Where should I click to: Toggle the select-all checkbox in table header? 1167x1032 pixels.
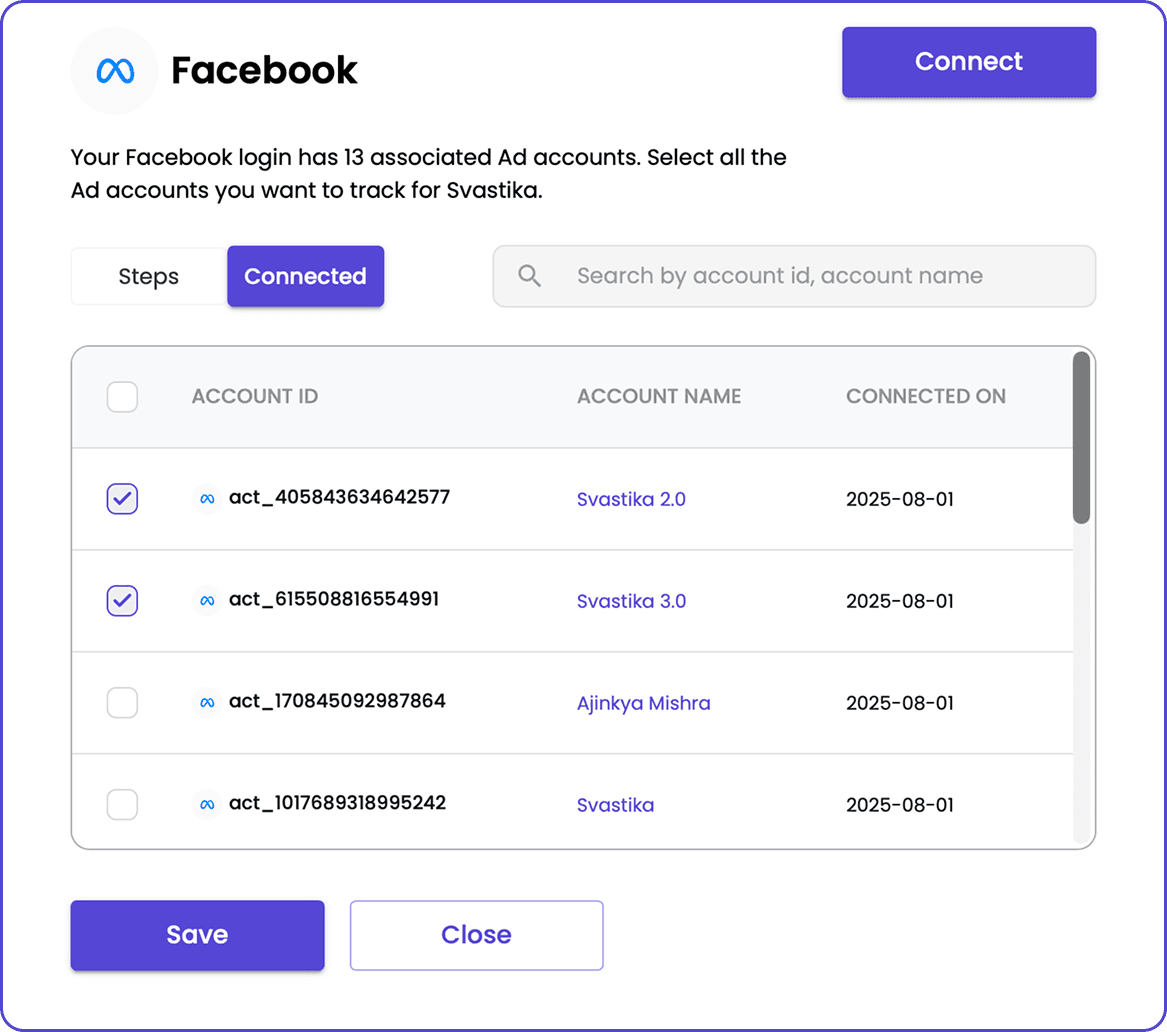coord(122,397)
